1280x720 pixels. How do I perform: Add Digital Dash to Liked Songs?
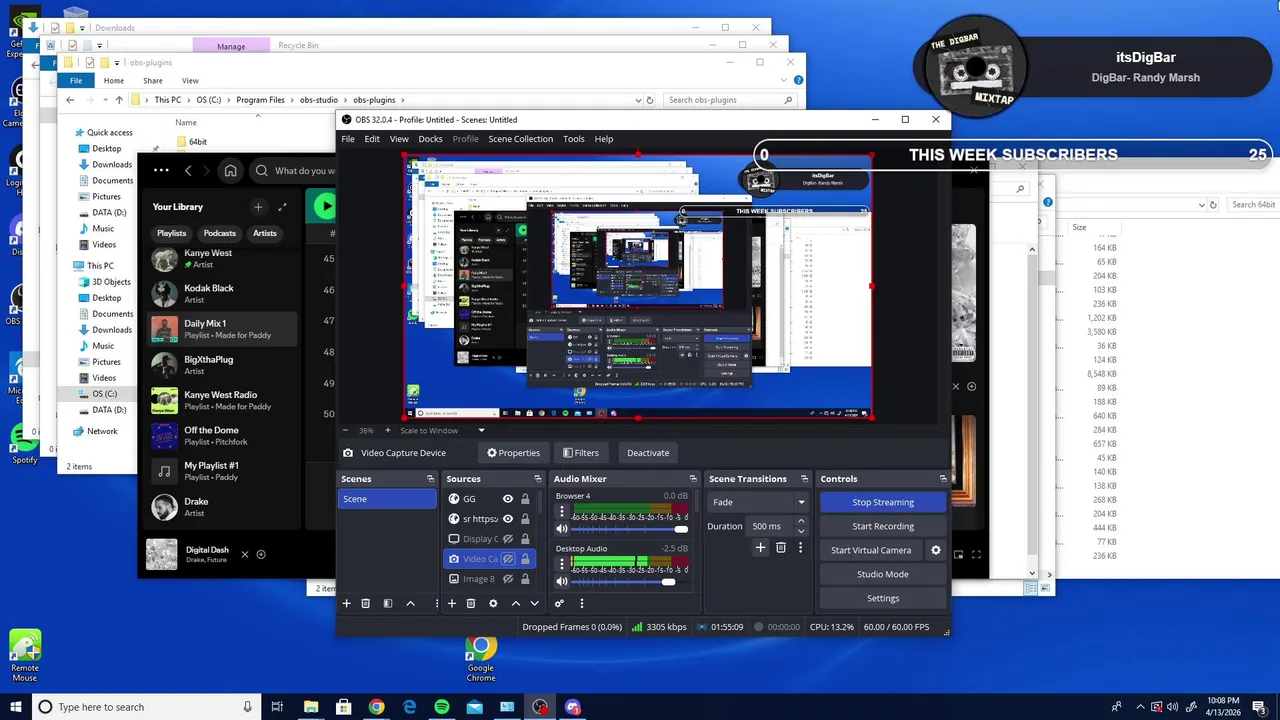click(261, 554)
